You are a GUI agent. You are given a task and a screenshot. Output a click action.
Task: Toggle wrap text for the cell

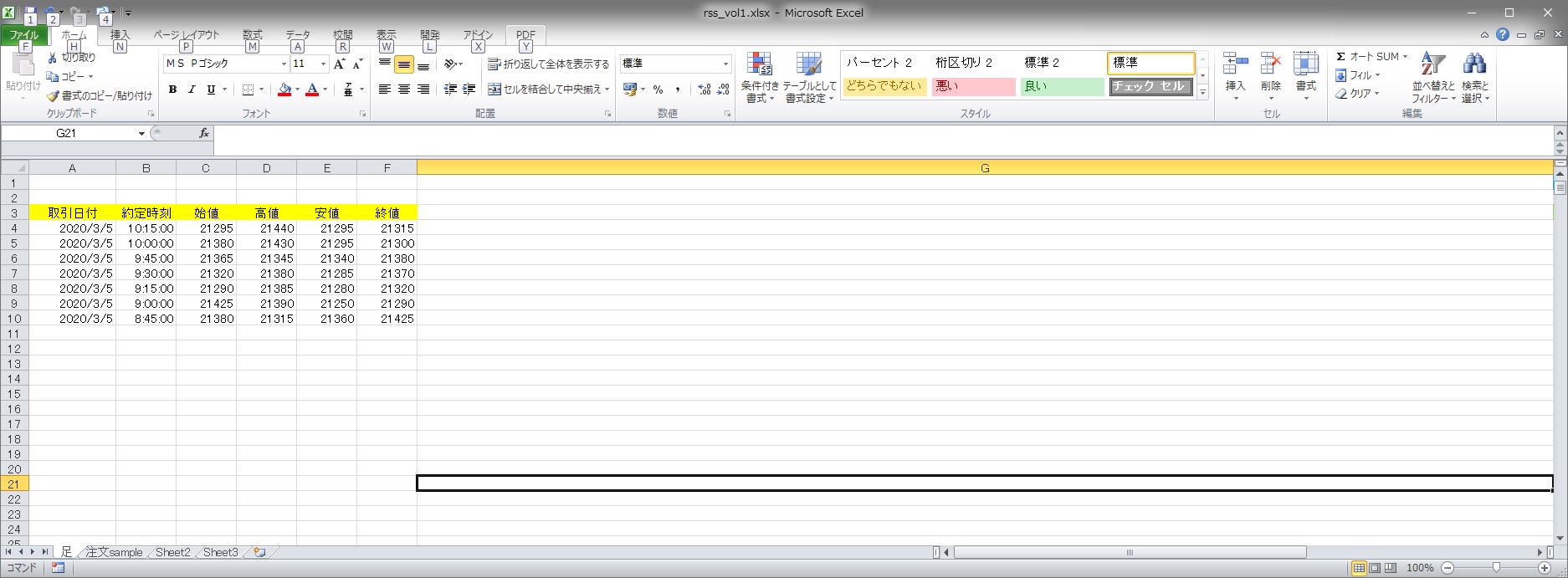coord(548,64)
